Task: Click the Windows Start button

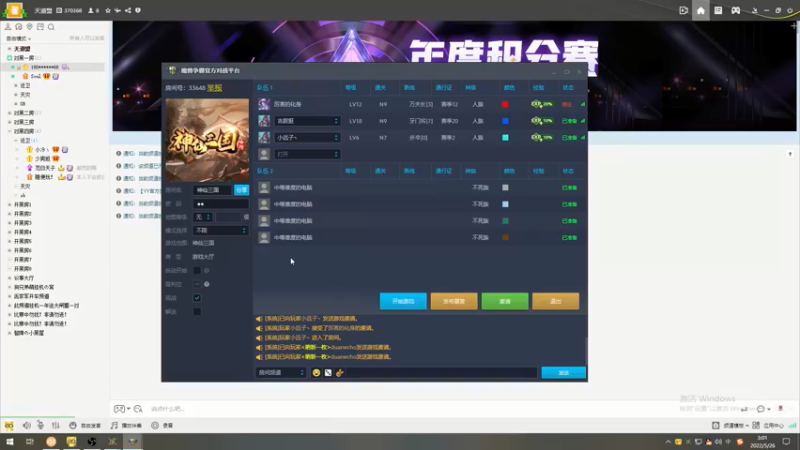Action: tap(10, 441)
